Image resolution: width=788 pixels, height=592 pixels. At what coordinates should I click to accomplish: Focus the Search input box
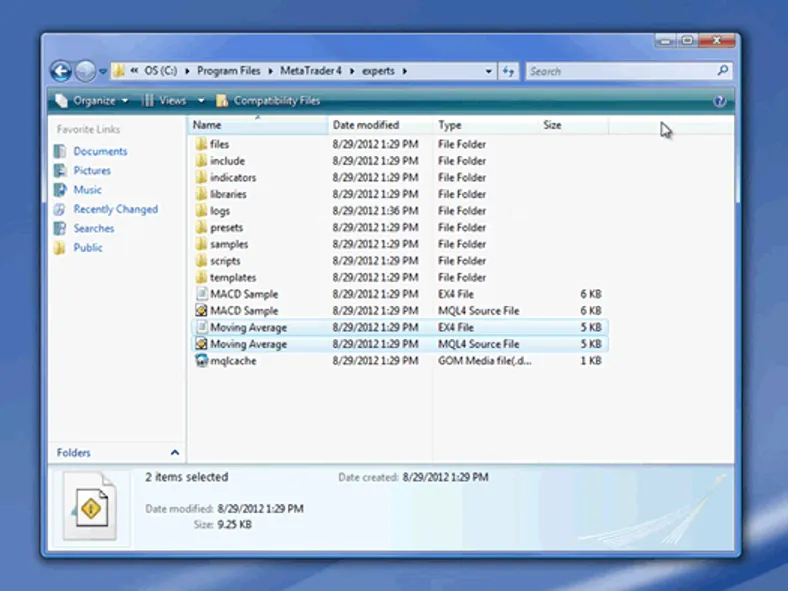point(621,71)
